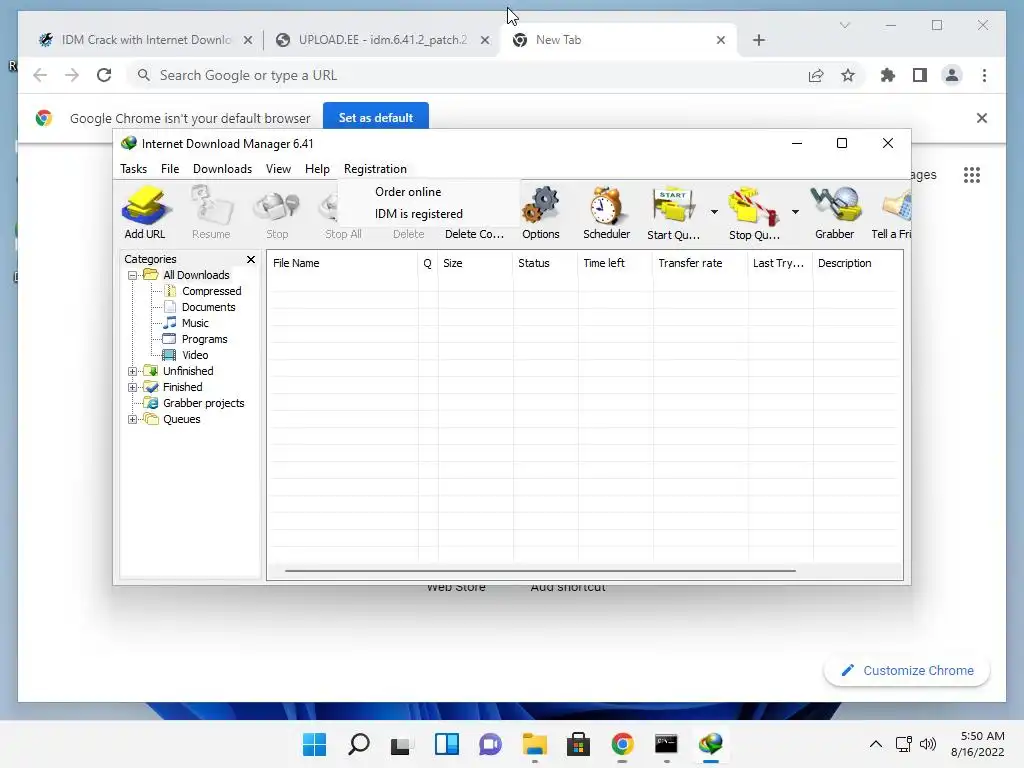Sort by Transfer rate column
This screenshot has height=768, width=1024.
(700, 263)
